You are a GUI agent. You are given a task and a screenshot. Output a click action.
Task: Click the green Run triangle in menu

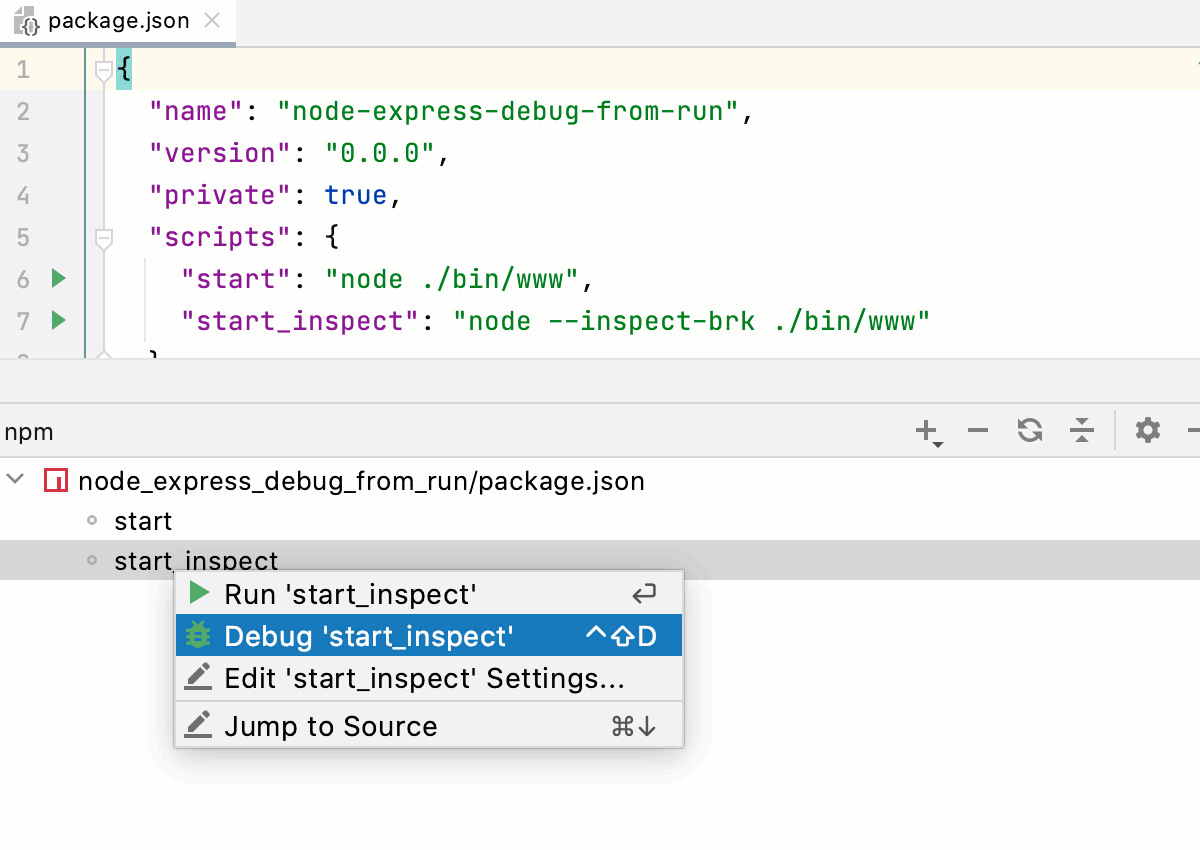199,593
